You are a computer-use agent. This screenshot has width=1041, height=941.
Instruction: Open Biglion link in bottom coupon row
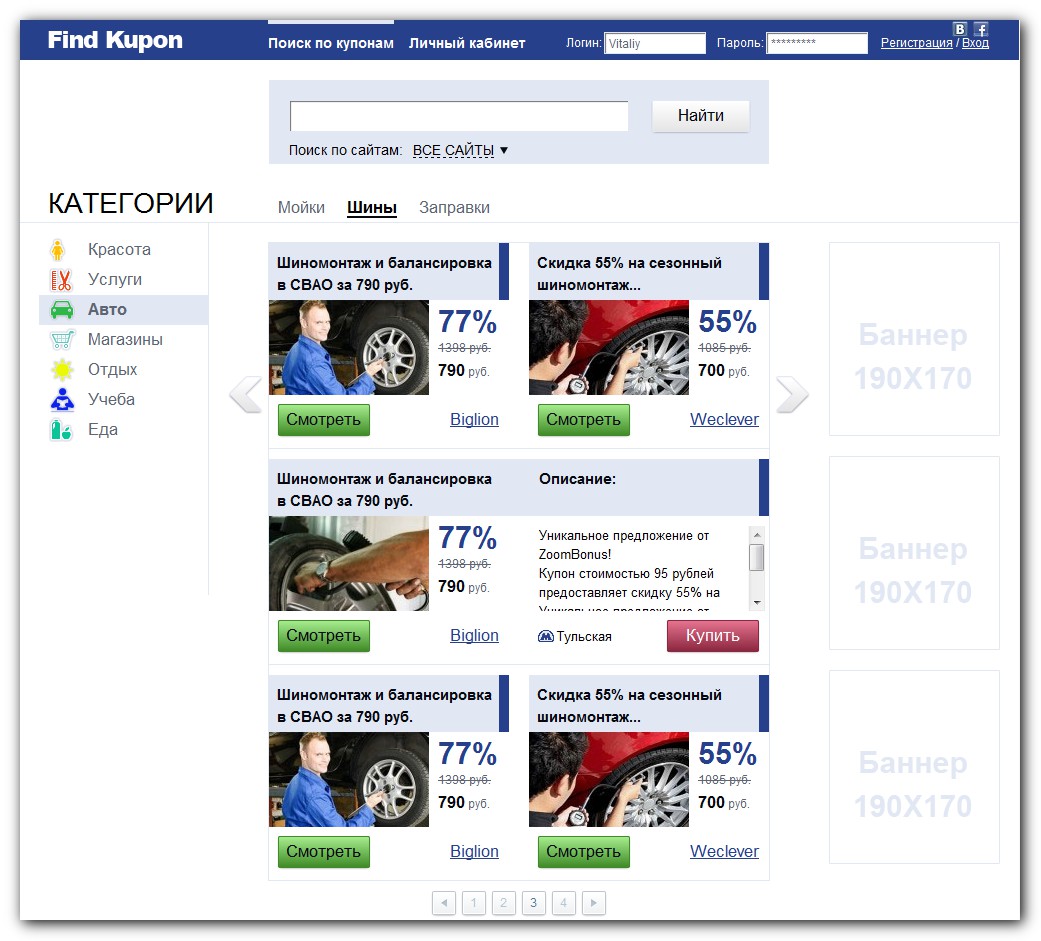[x=474, y=851]
